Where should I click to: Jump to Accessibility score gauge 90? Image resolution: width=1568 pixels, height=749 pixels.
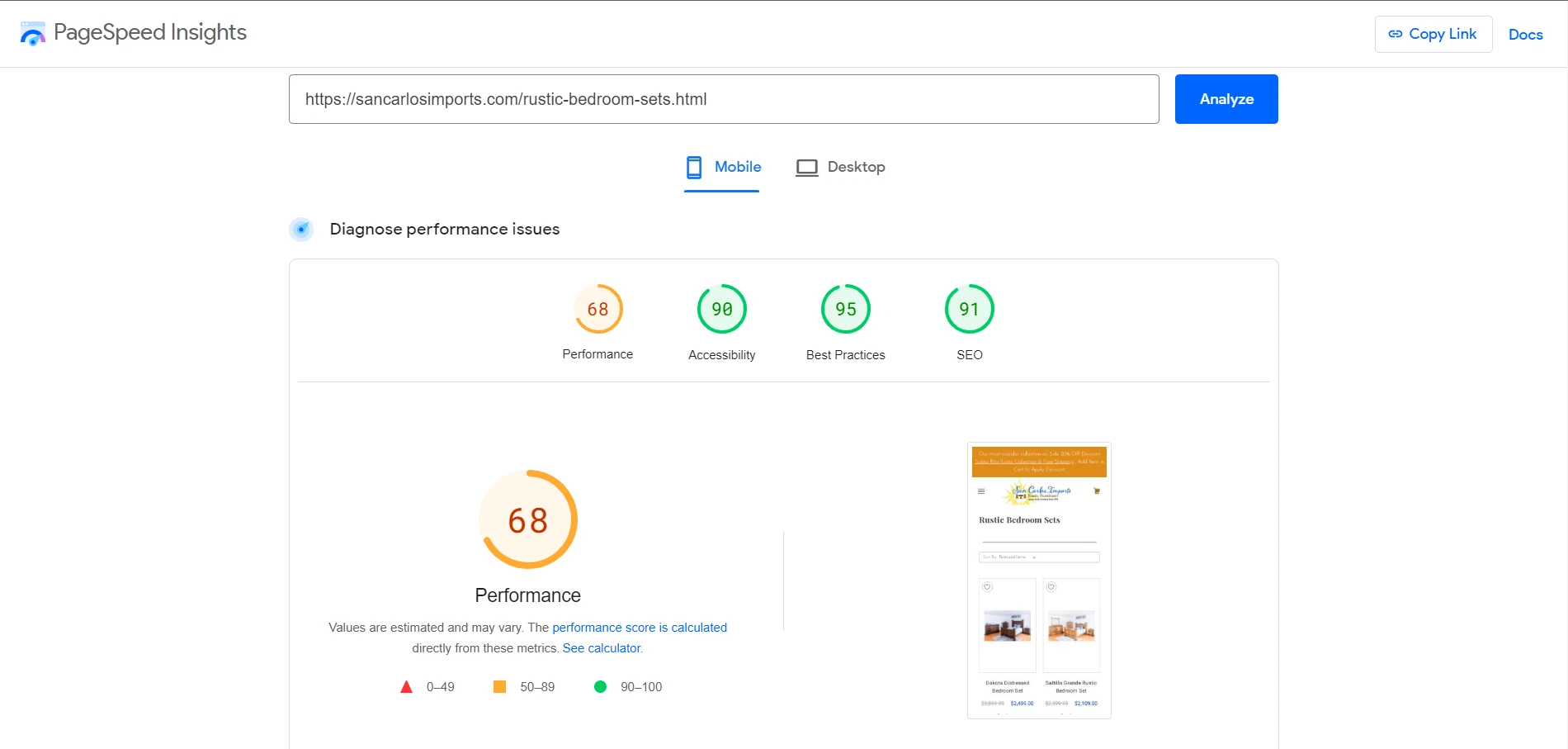point(722,309)
